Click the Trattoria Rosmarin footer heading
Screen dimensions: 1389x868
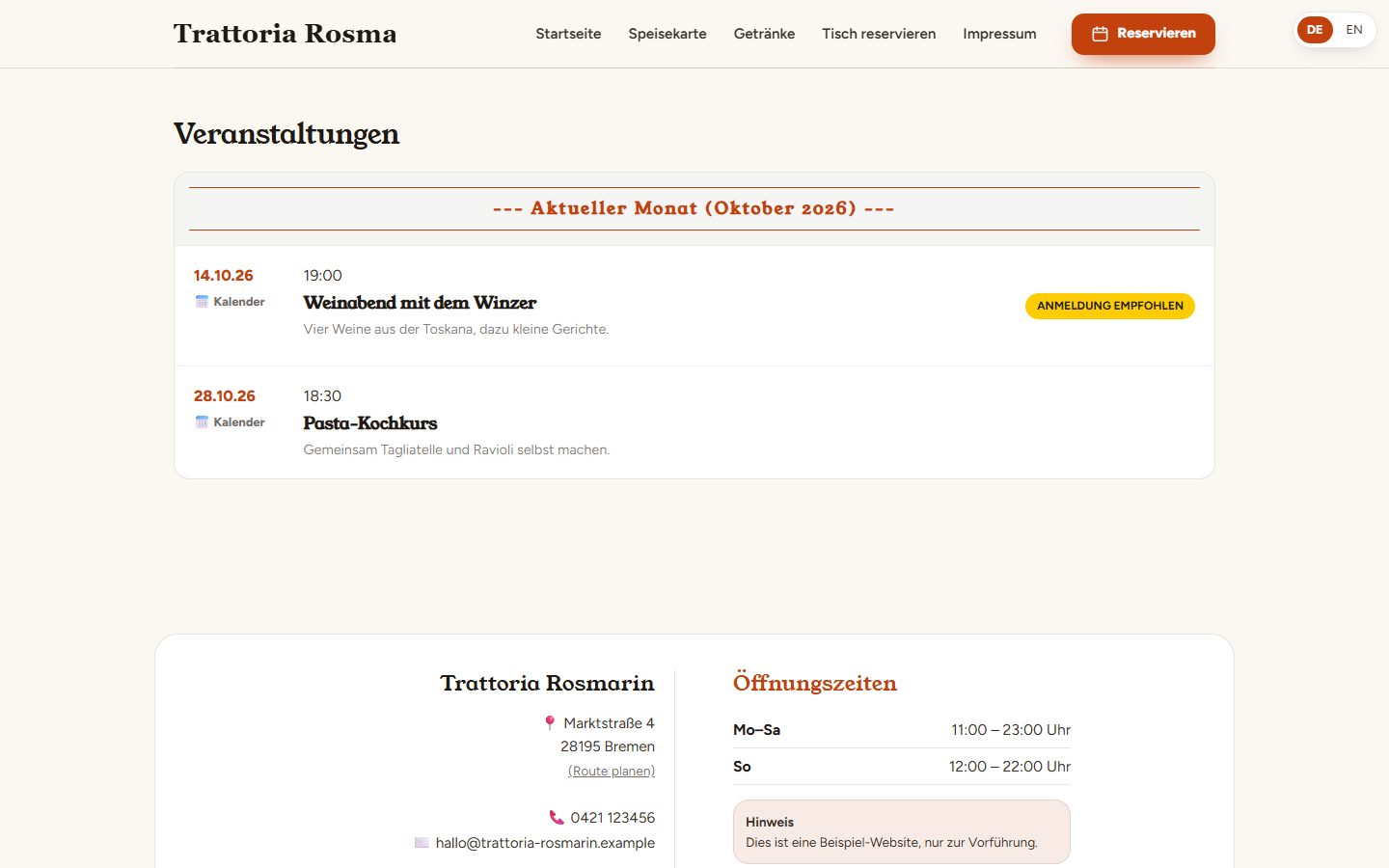[x=547, y=683]
